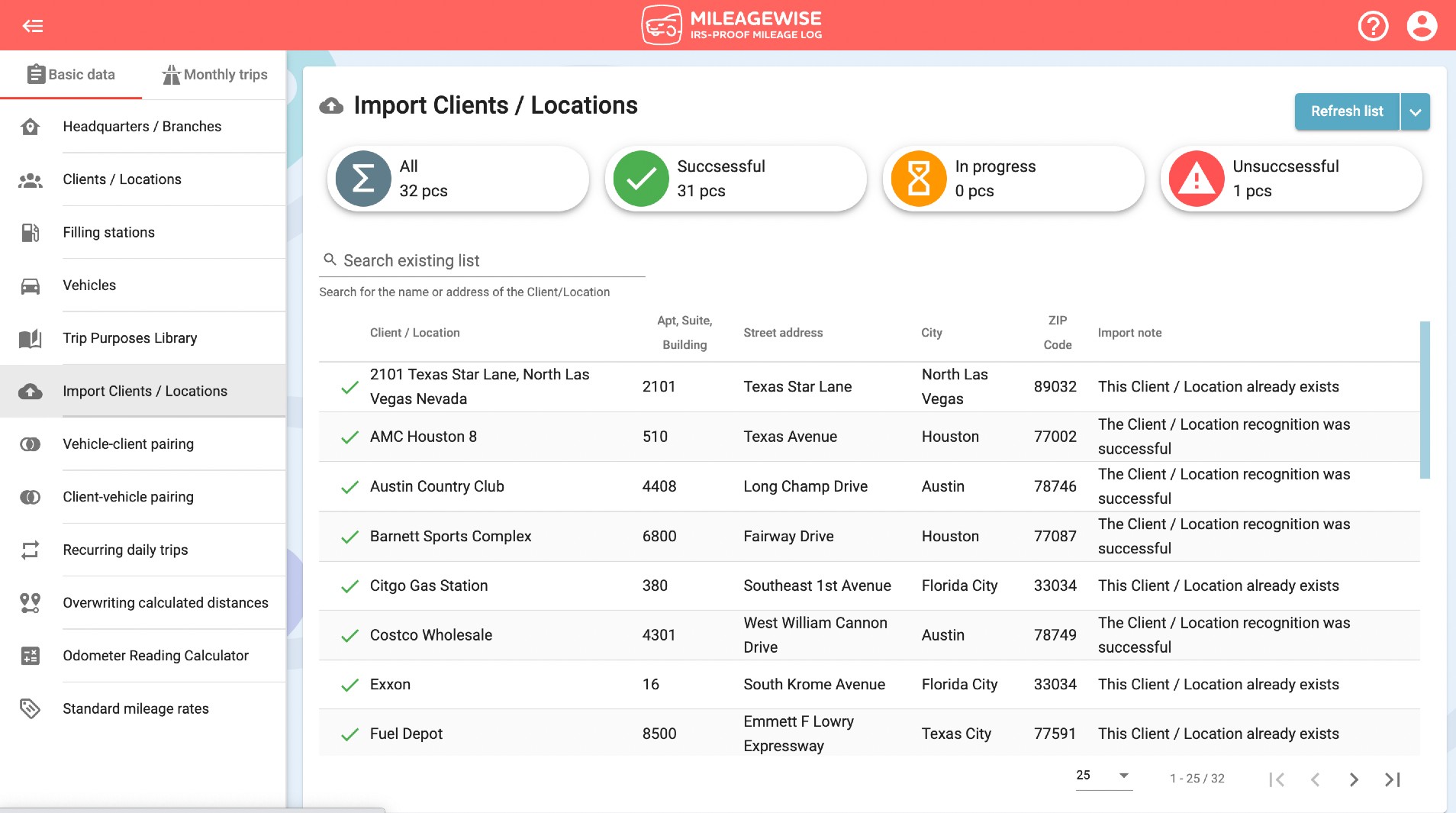
Task: Click the 1 - 25 / 32 pagination text
Action: point(1197,779)
